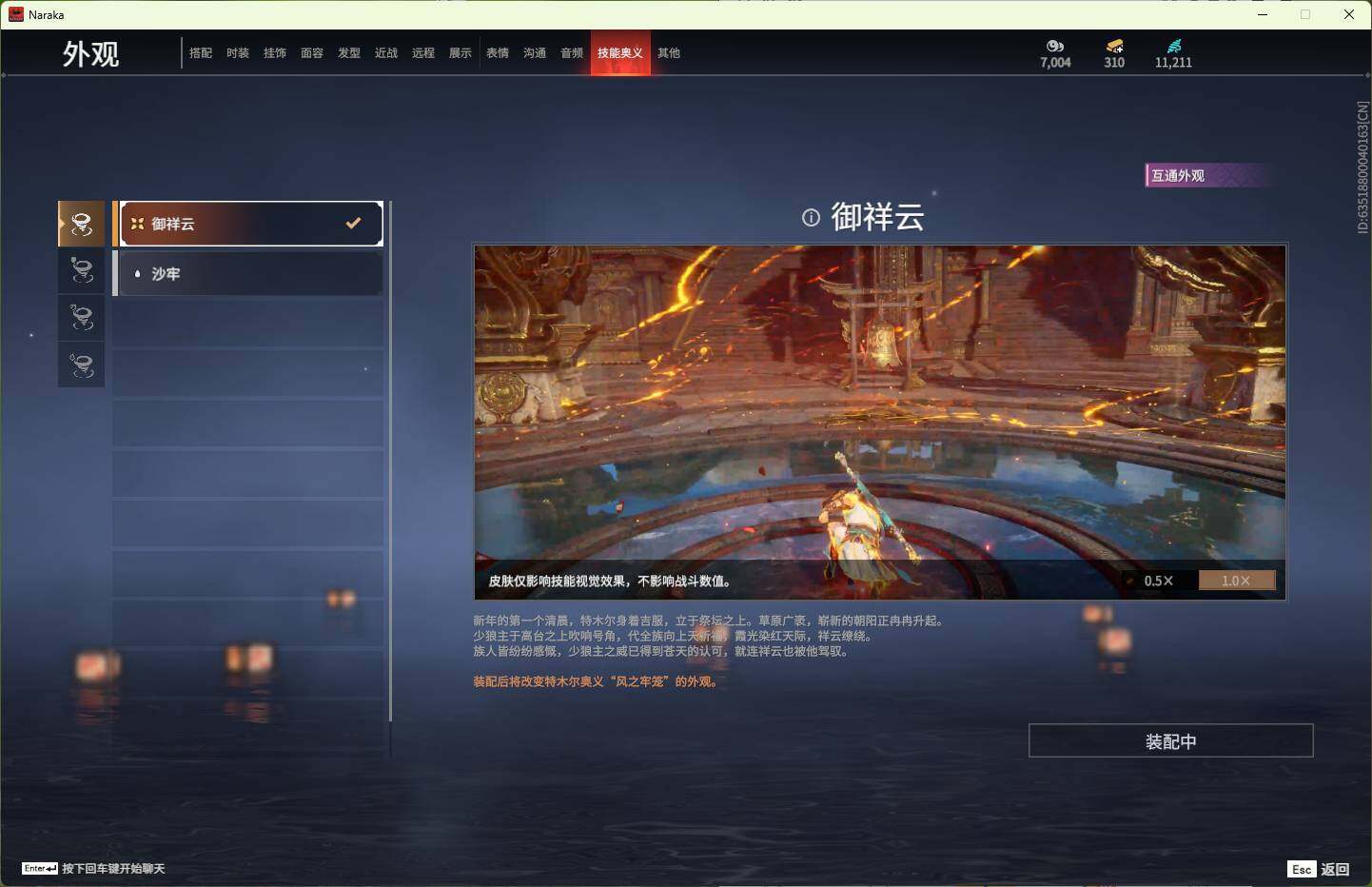Open the 远程 tab
Screen dimensions: 1372x887
423,53
